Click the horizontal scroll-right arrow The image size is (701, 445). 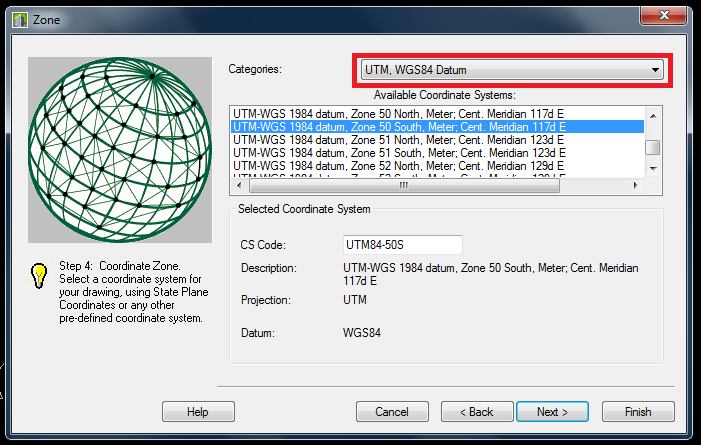[x=635, y=185]
